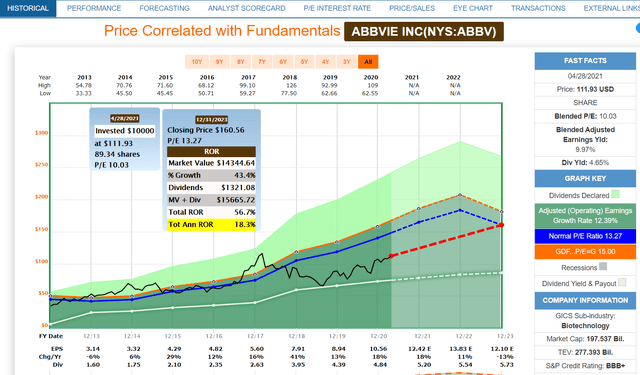Screen dimensions: 640x375
Task: Open the Forecasting tab
Action: point(164,8)
